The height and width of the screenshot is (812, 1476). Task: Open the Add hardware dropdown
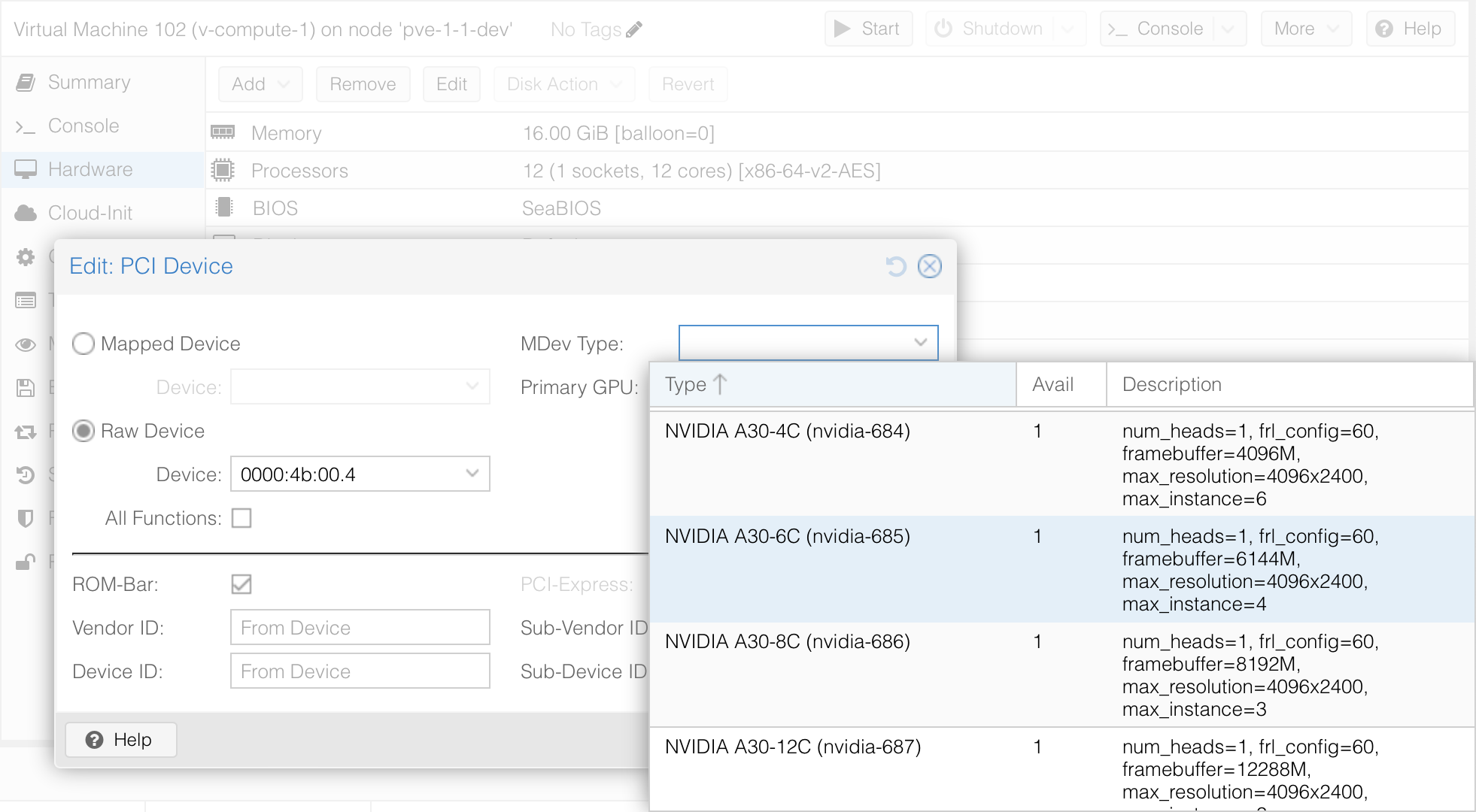pyautogui.click(x=260, y=84)
